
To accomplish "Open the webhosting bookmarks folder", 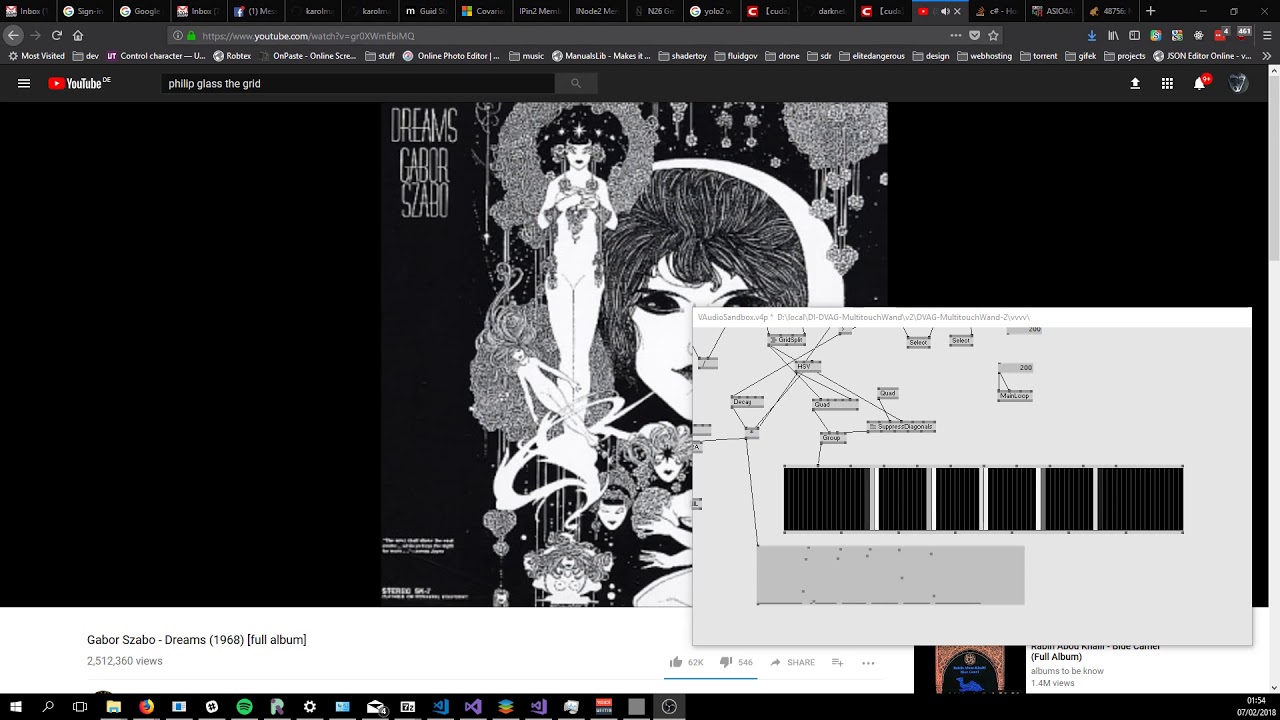I will coord(984,56).
